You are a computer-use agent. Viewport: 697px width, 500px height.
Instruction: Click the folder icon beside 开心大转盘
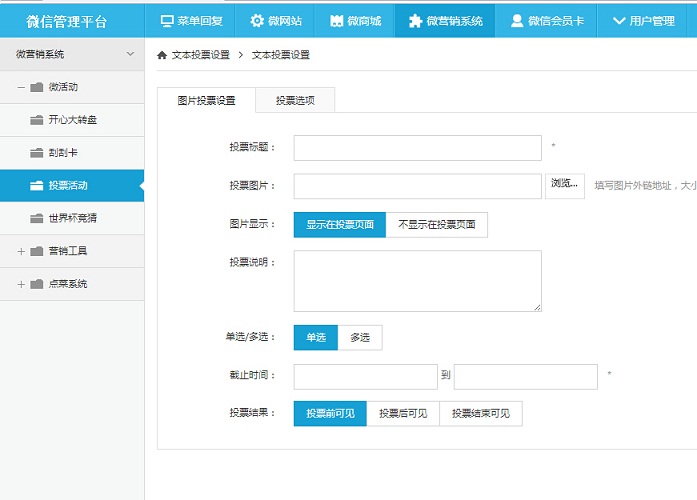click(x=36, y=120)
